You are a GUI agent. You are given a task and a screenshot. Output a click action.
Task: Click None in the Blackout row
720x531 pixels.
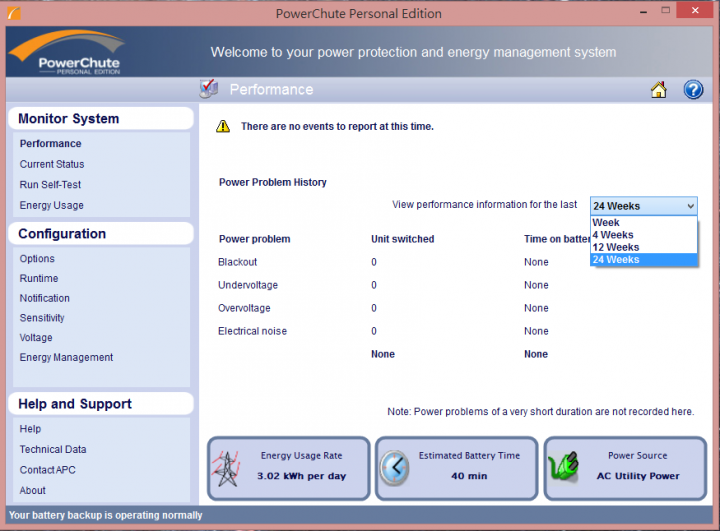pos(536,262)
